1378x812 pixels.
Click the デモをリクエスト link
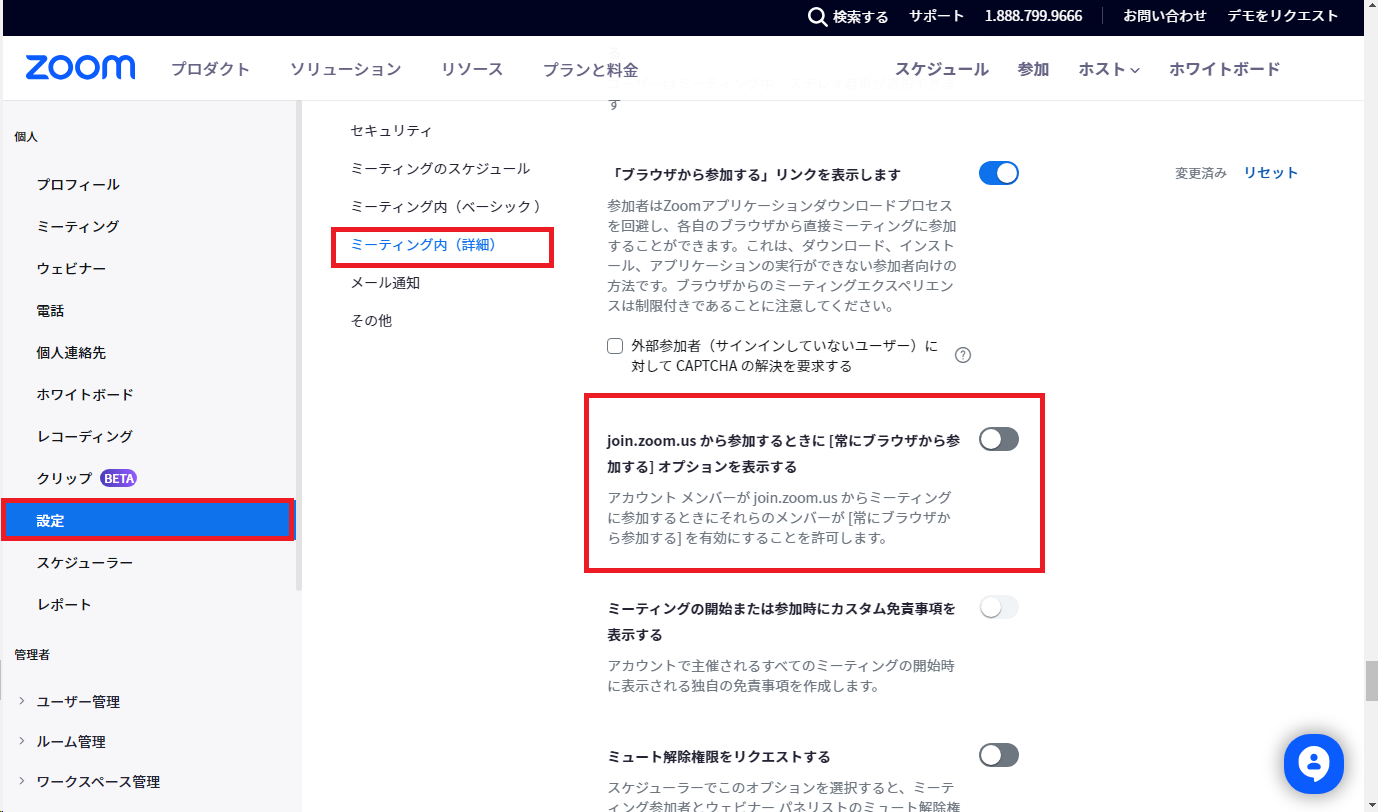pos(1282,16)
